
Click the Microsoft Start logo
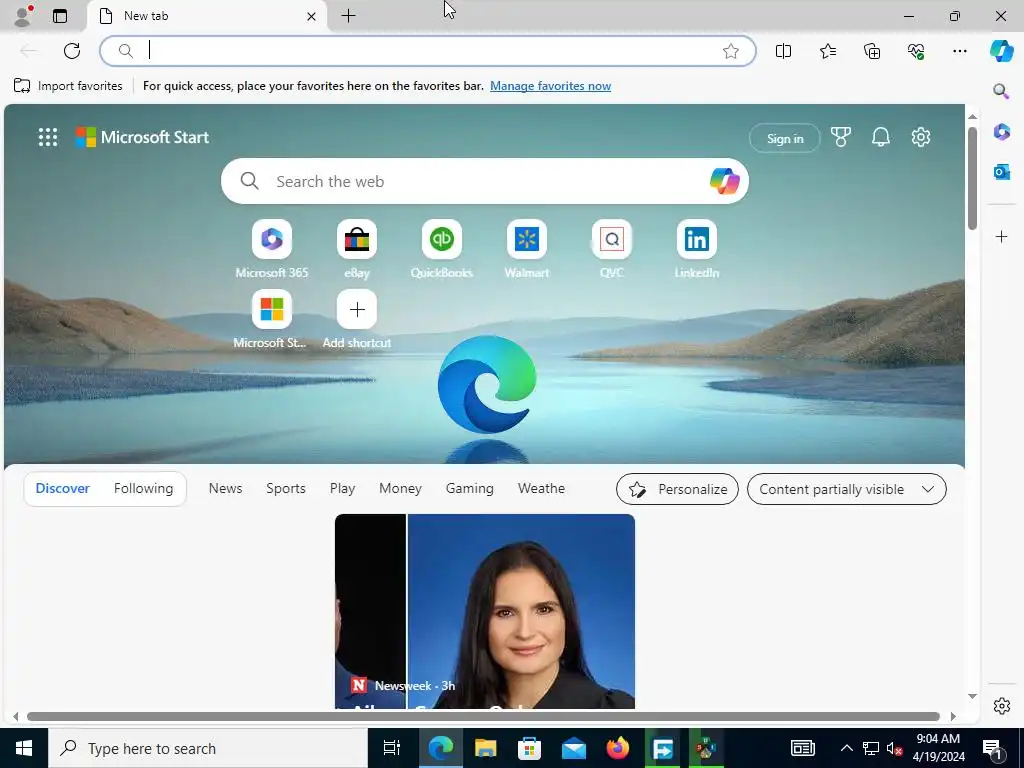pyautogui.click(x=142, y=137)
